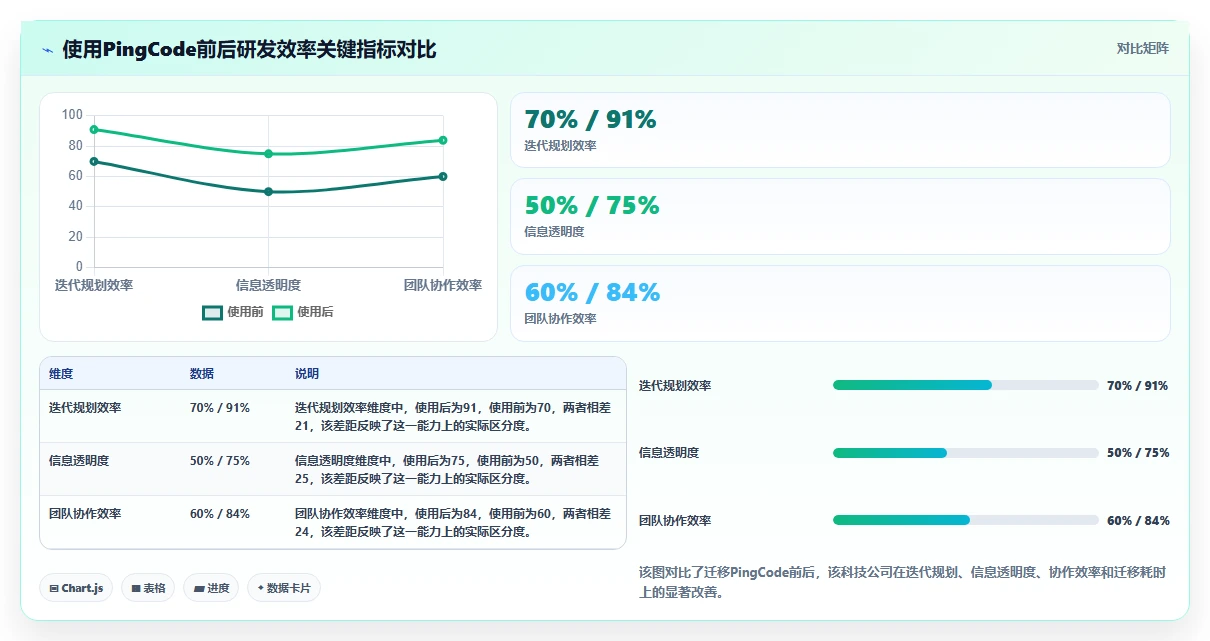Click the 信息透明度 progress bar
The image size is (1210, 641).
[965, 453]
